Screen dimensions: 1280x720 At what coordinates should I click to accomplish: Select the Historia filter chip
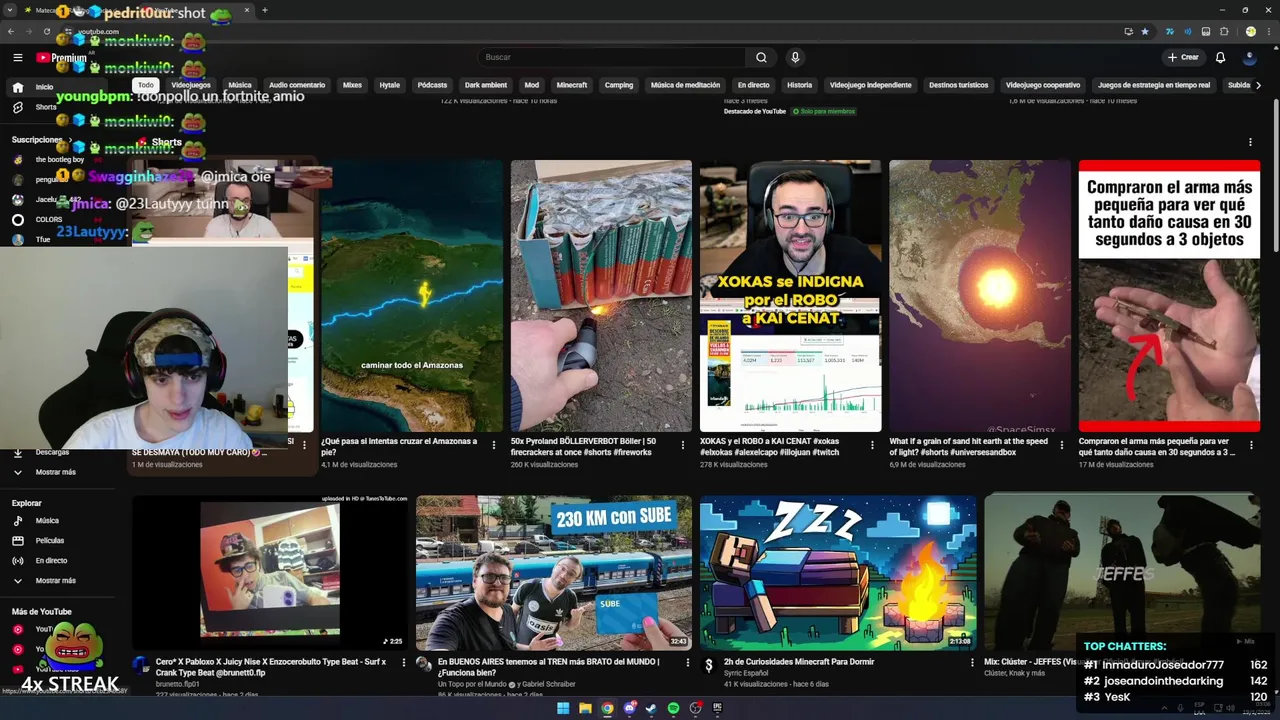800,85
